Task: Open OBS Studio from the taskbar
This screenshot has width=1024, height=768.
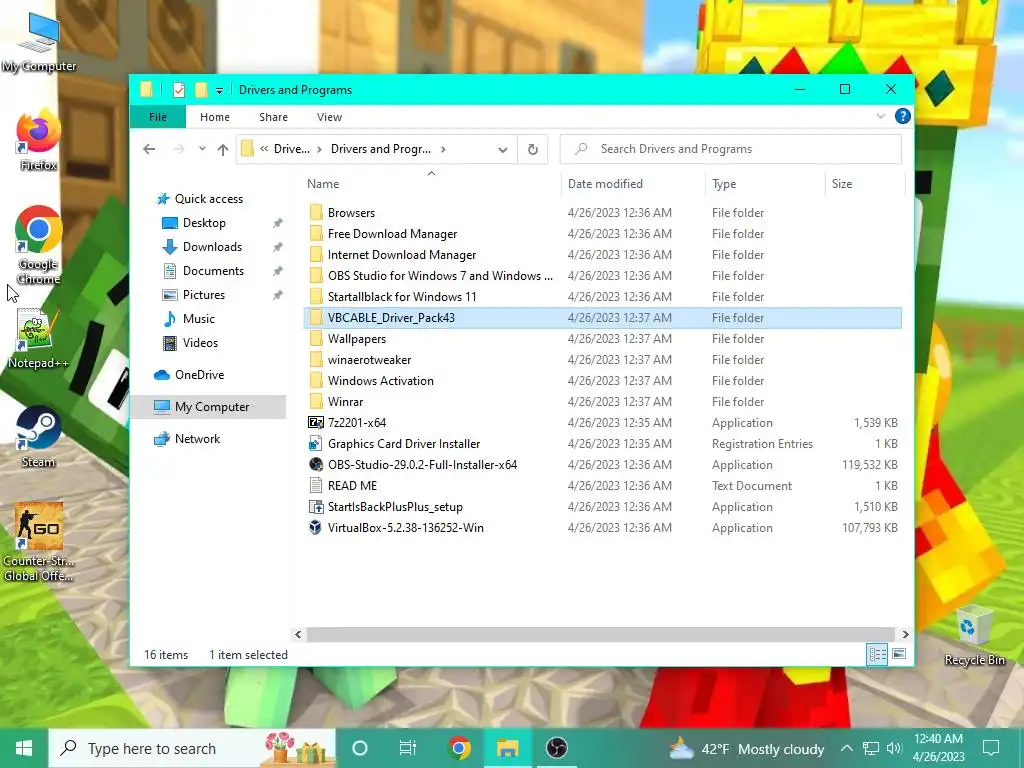Action: click(556, 748)
